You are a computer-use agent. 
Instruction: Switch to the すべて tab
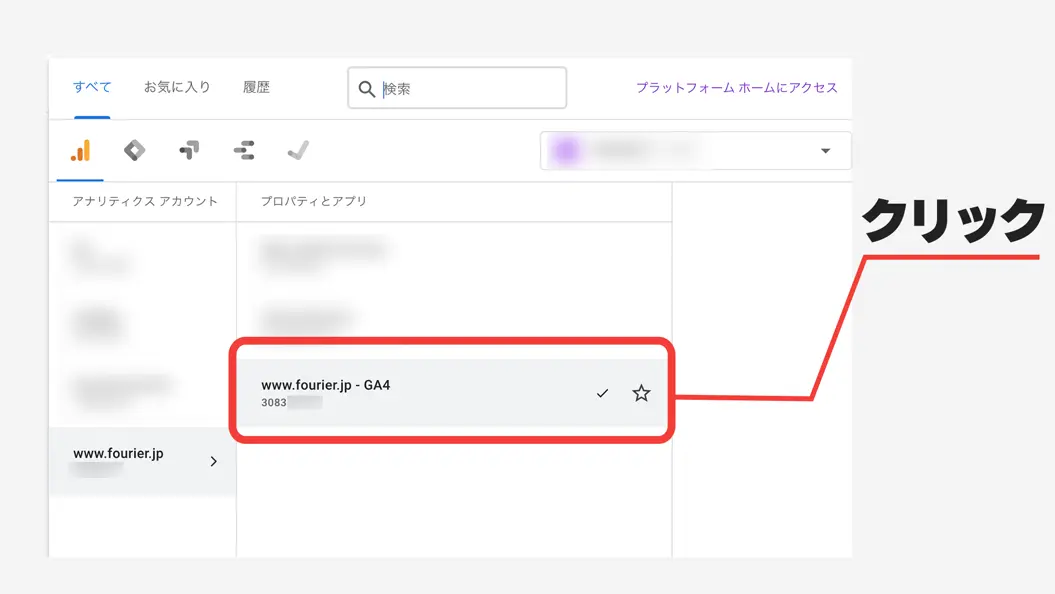92,87
